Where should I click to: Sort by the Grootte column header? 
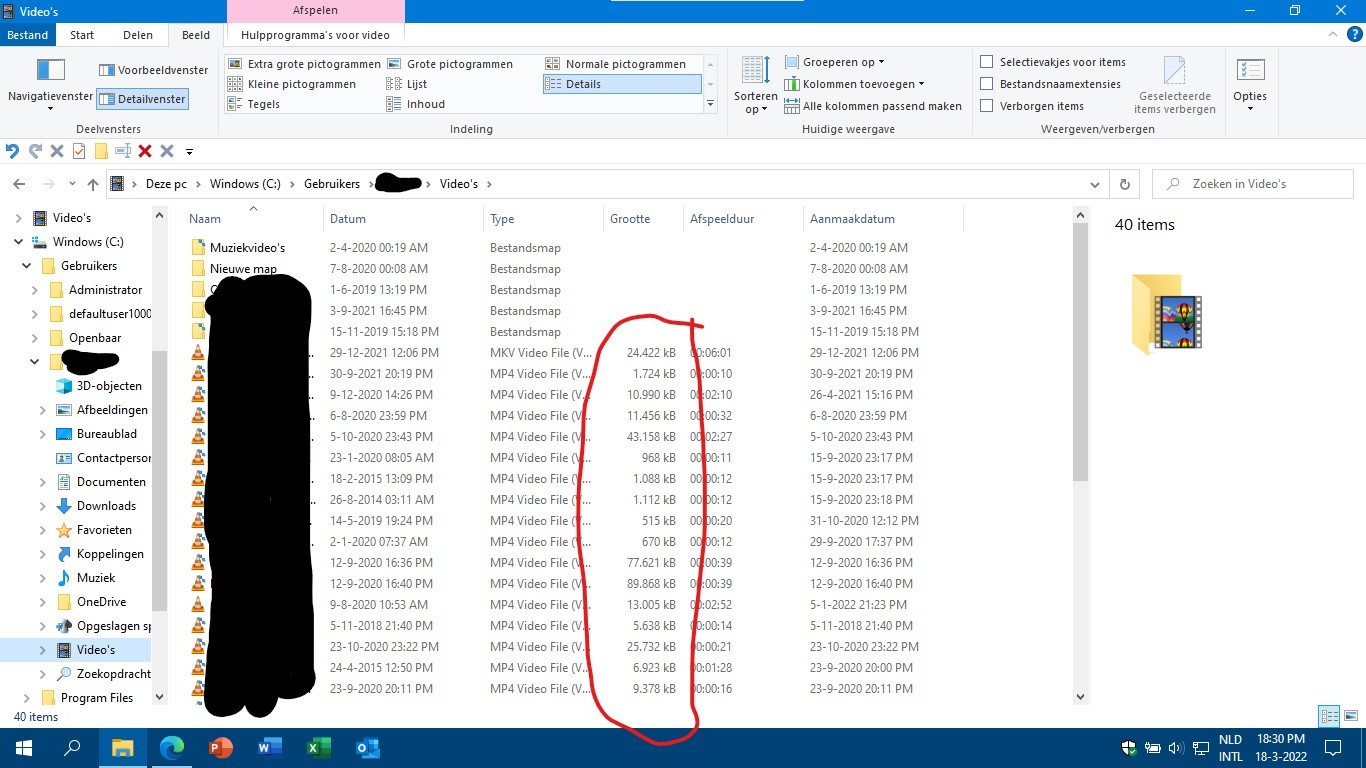(642, 218)
